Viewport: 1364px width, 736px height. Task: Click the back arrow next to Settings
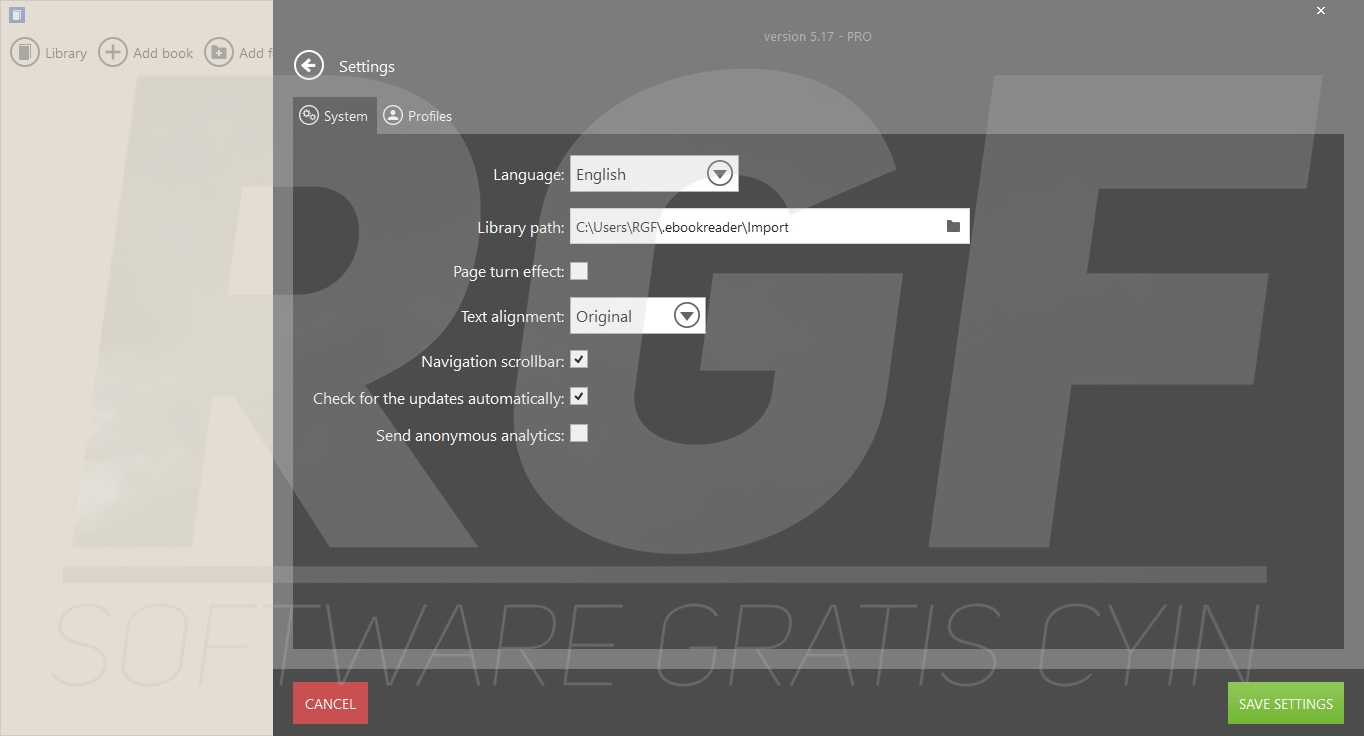pyautogui.click(x=309, y=66)
